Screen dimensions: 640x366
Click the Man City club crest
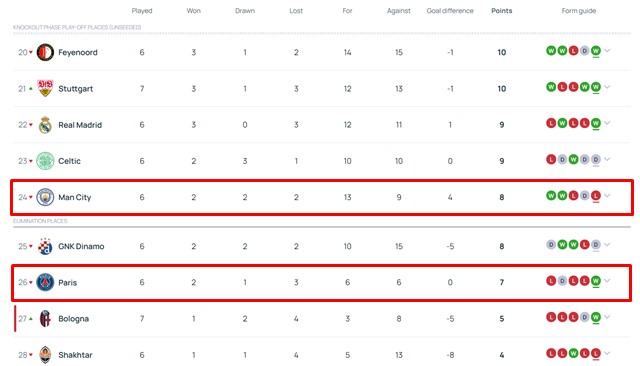pos(45,197)
